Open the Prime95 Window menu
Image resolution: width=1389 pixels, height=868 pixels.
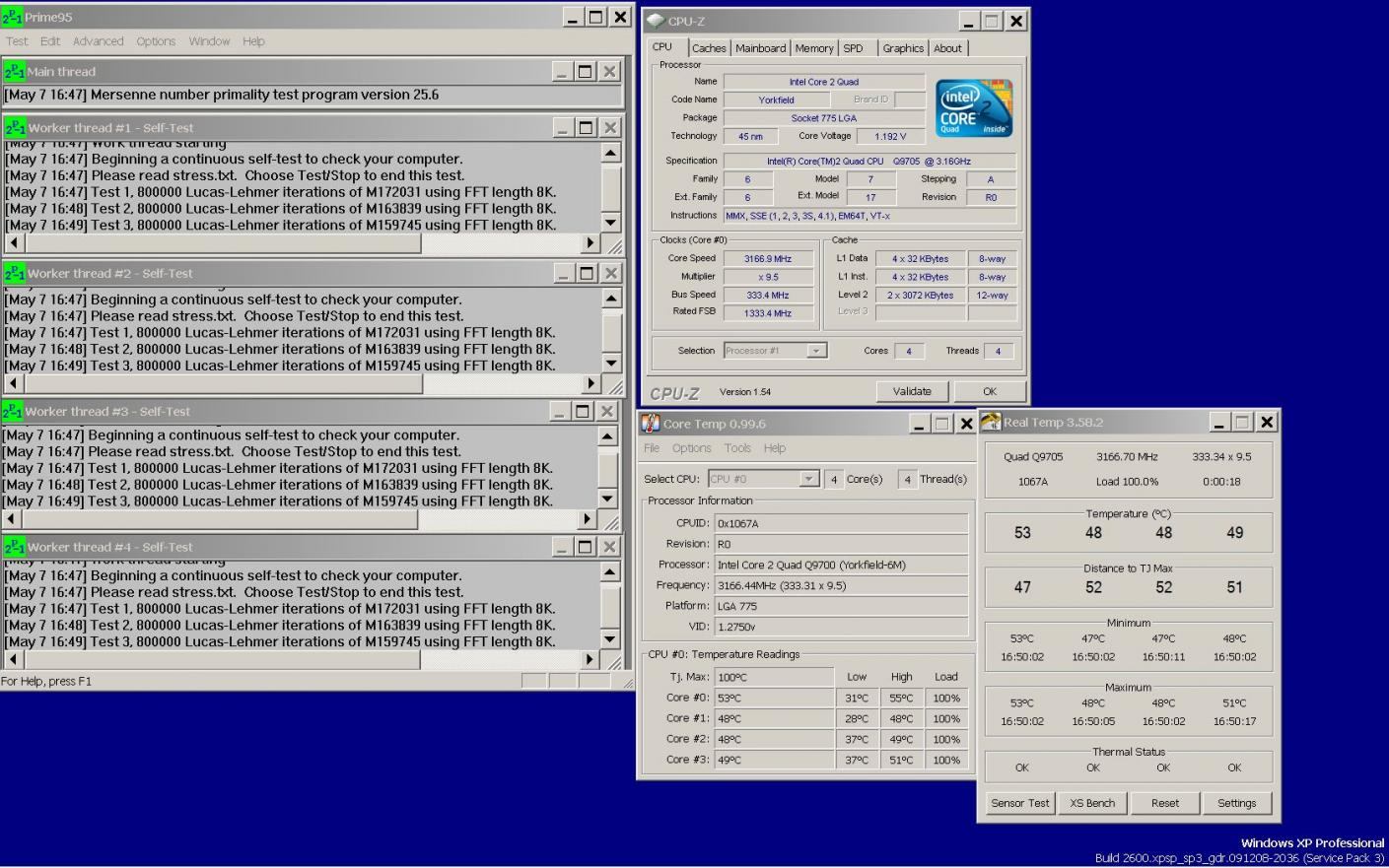[x=209, y=41]
